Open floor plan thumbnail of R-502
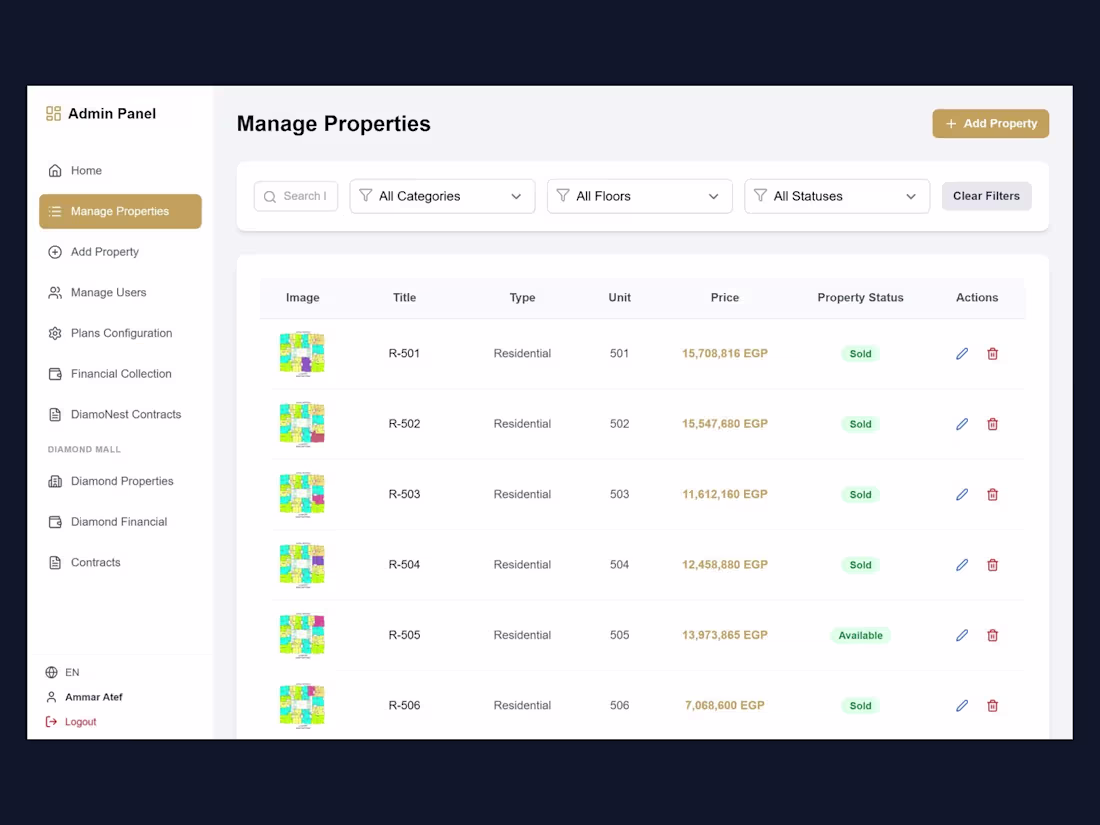 [302, 424]
